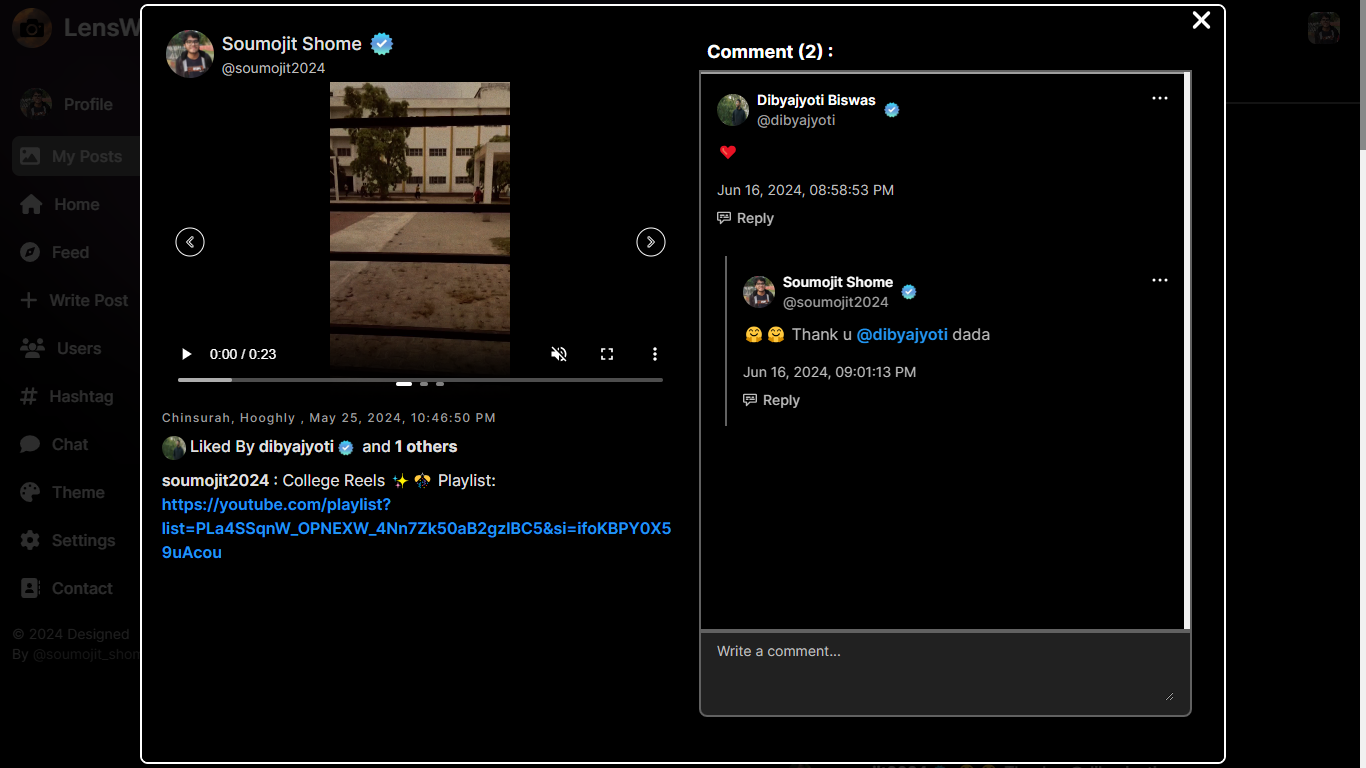Image resolution: width=1366 pixels, height=768 pixels.
Task: Close the post modal with the X
Action: click(x=1201, y=20)
